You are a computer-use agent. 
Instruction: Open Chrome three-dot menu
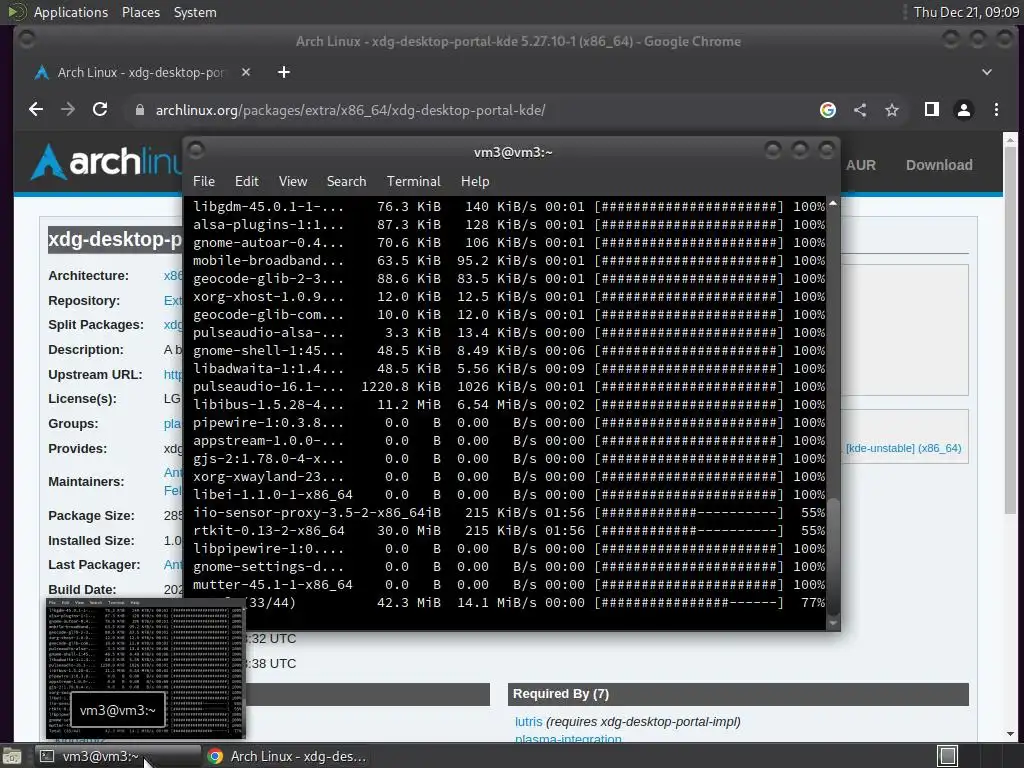[x=997, y=110]
